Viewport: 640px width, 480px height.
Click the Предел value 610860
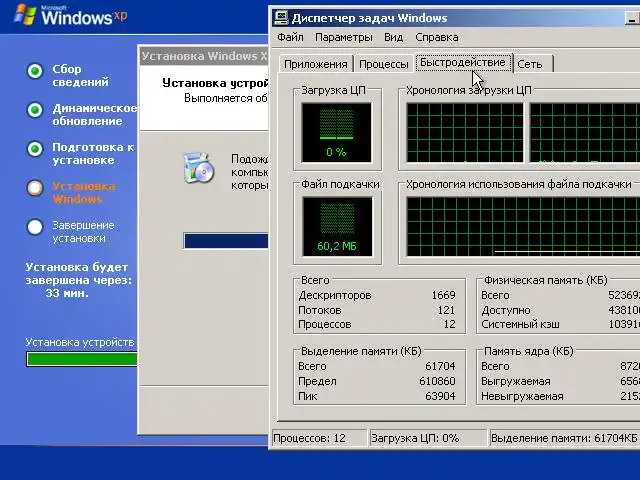437,381
